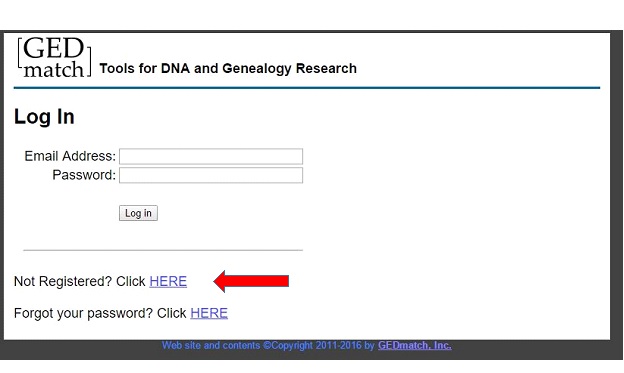This screenshot has width=624, height=373.
Task: Focus the Email Address input field
Action: [x=211, y=156]
